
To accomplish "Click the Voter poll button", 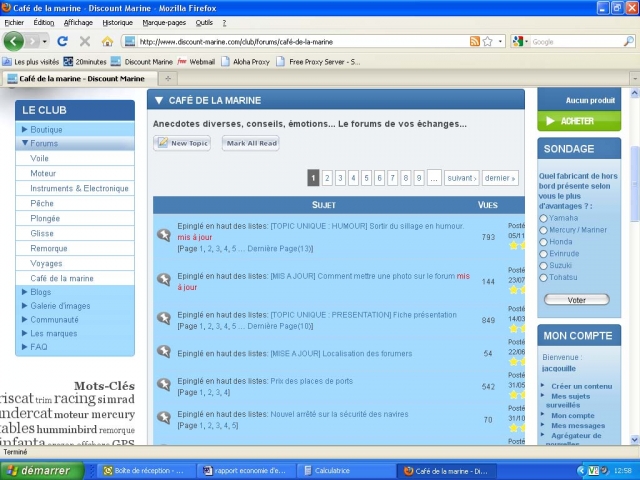I will point(576,300).
